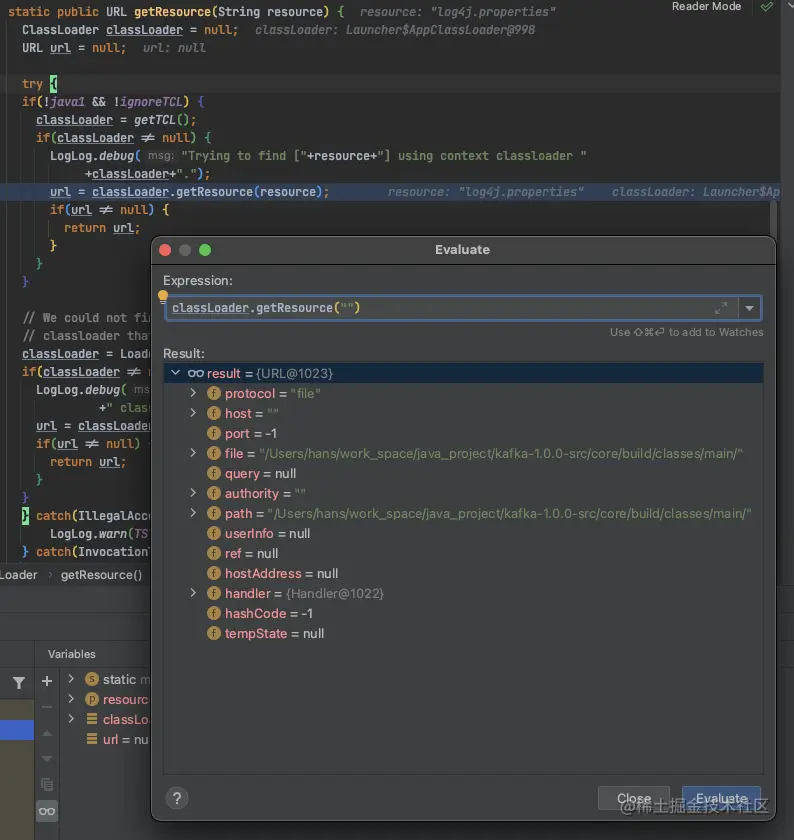Click the editor vertical scrollbar

tap(773, 220)
